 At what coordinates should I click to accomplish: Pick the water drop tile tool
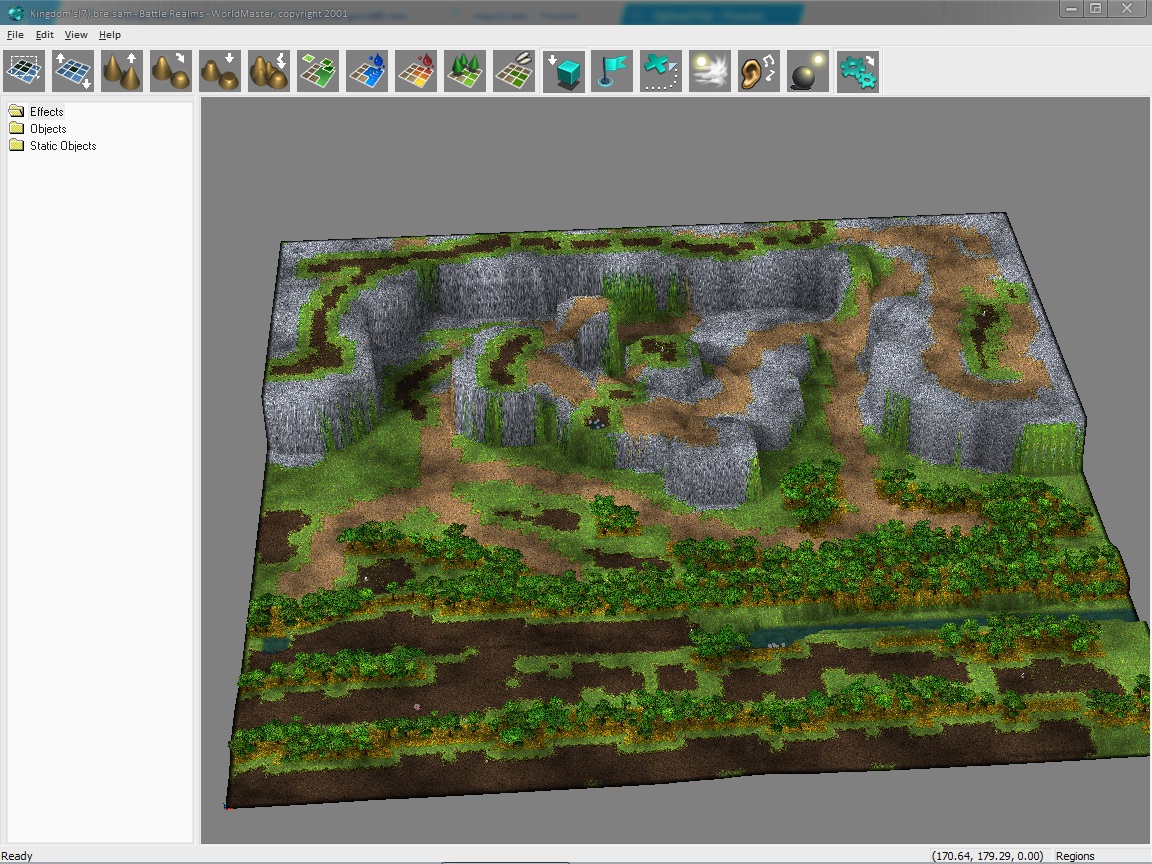pos(367,71)
